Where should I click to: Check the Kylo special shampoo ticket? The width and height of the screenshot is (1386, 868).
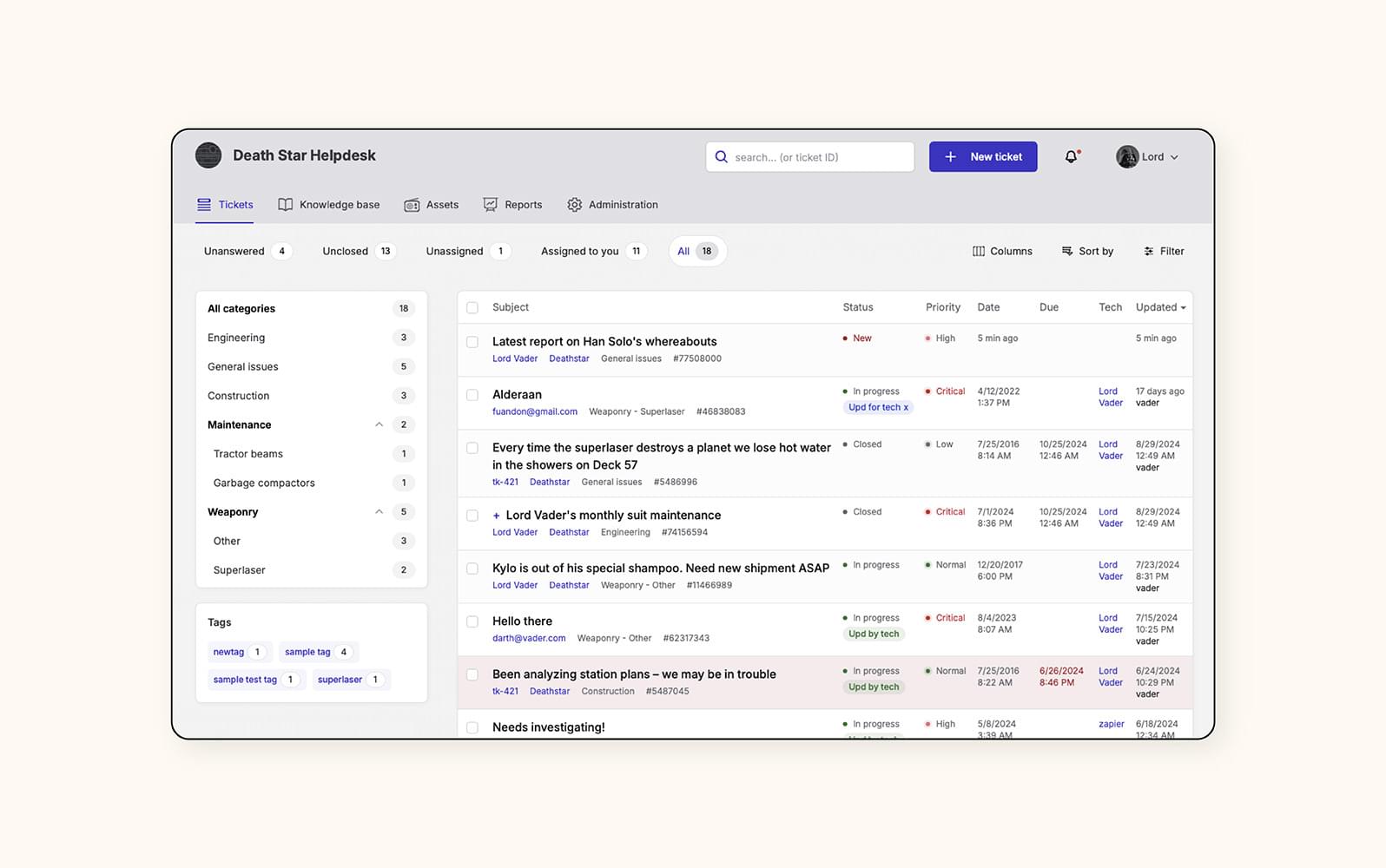pyautogui.click(x=472, y=569)
